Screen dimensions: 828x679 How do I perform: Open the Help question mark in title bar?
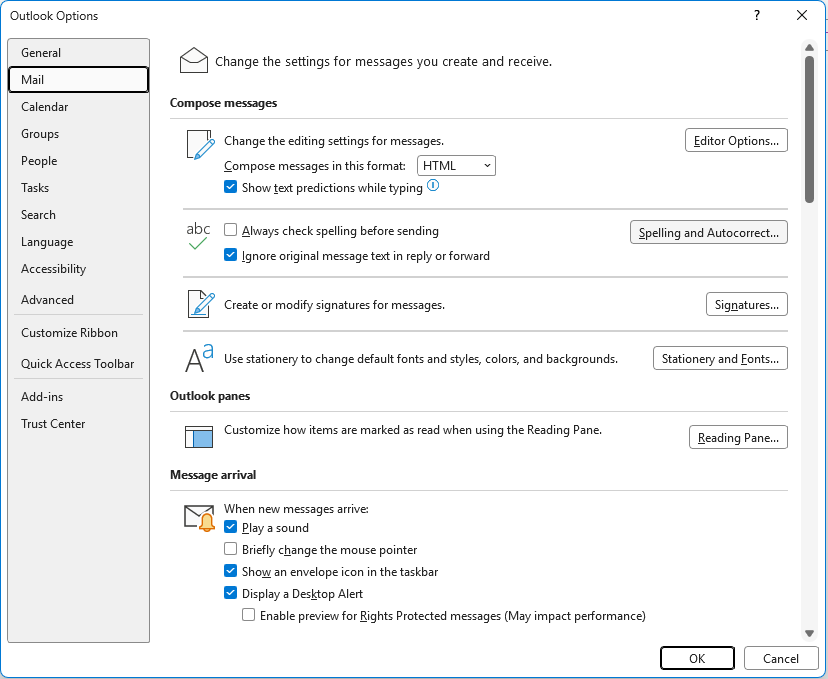[757, 15]
